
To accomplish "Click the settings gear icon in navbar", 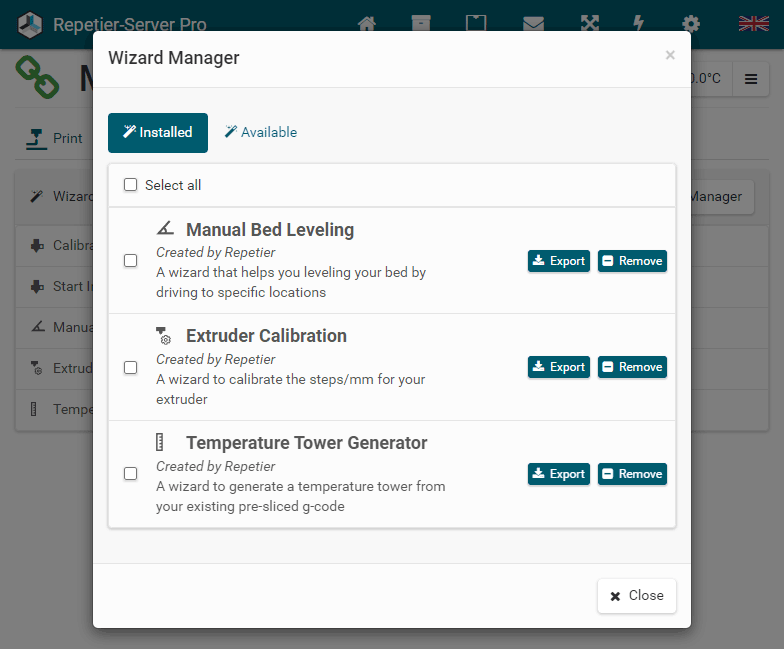I will (x=691, y=24).
